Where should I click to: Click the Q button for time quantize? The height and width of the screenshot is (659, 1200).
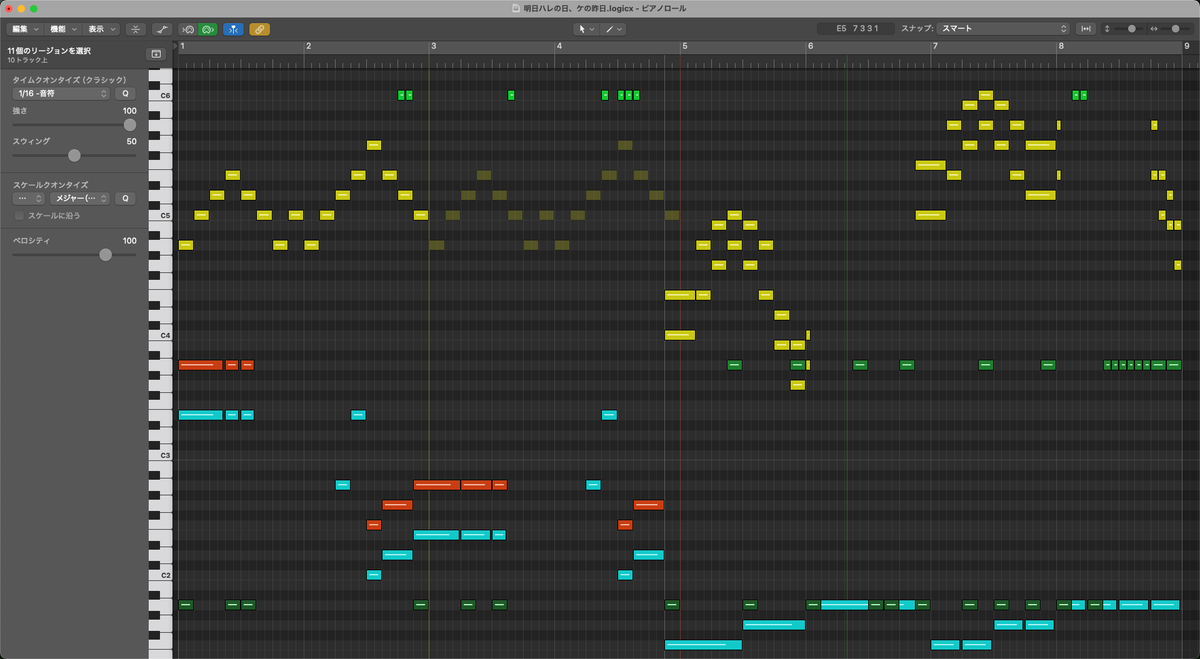126,93
